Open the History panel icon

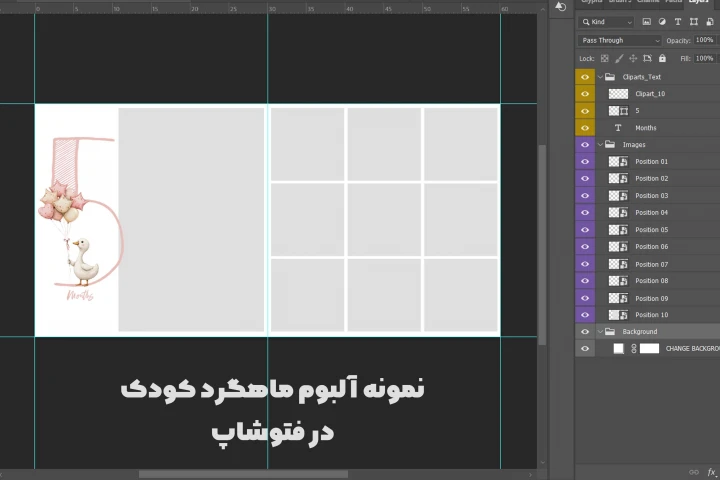click(560, 6)
